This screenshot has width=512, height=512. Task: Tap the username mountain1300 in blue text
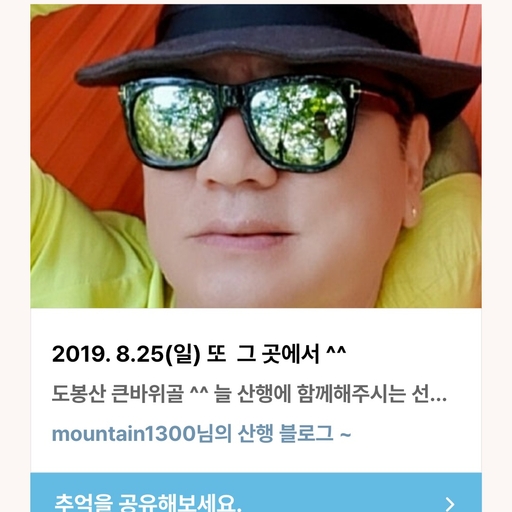tap(124, 434)
